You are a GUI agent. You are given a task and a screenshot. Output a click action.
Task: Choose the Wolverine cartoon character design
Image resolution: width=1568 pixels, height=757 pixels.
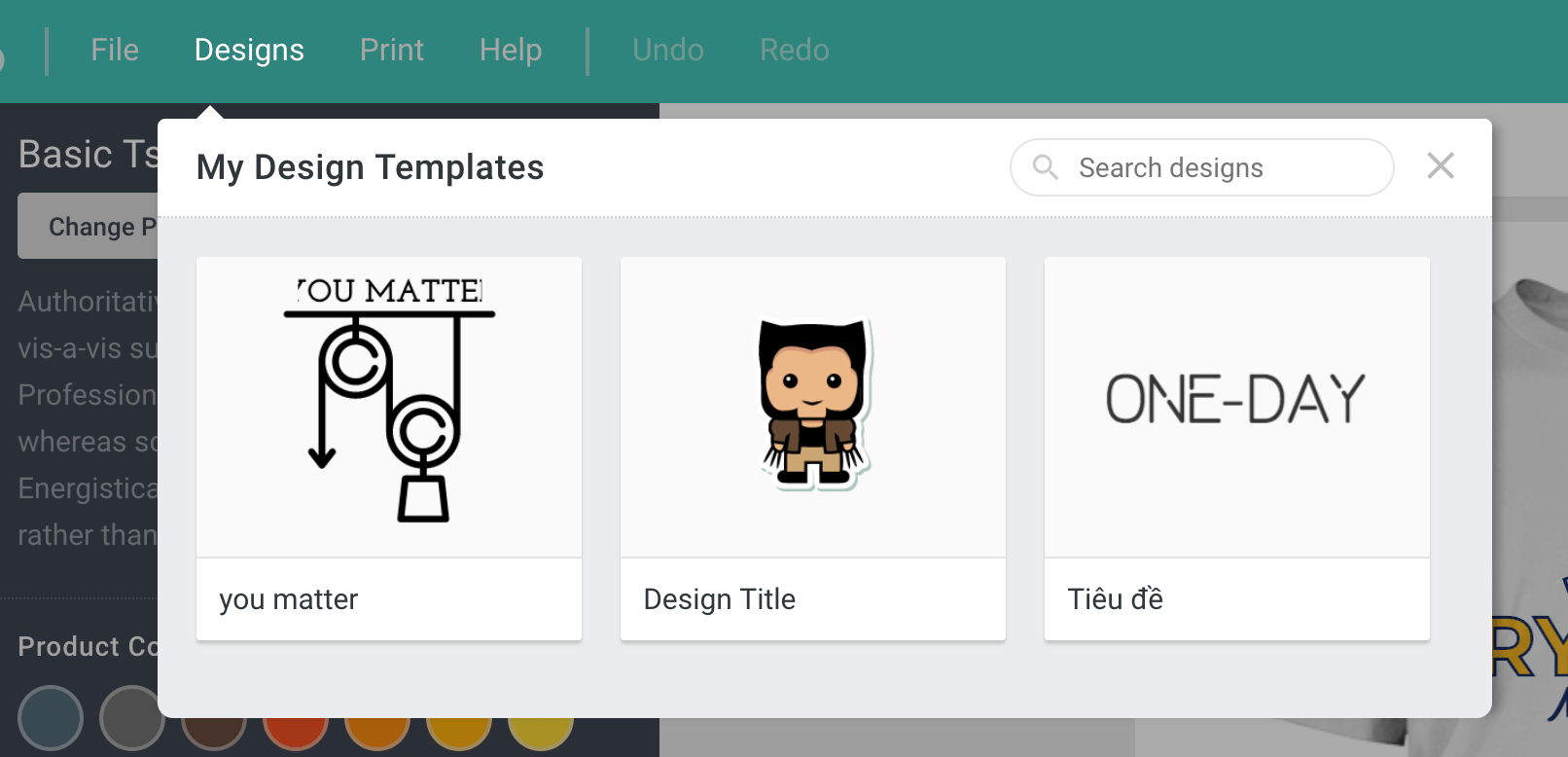pos(813,407)
